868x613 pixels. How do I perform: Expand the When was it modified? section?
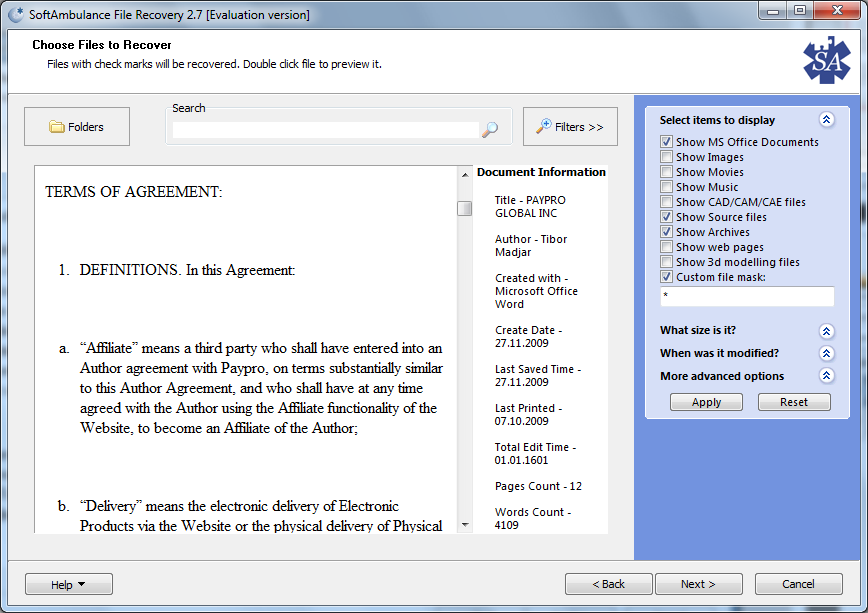click(826, 353)
